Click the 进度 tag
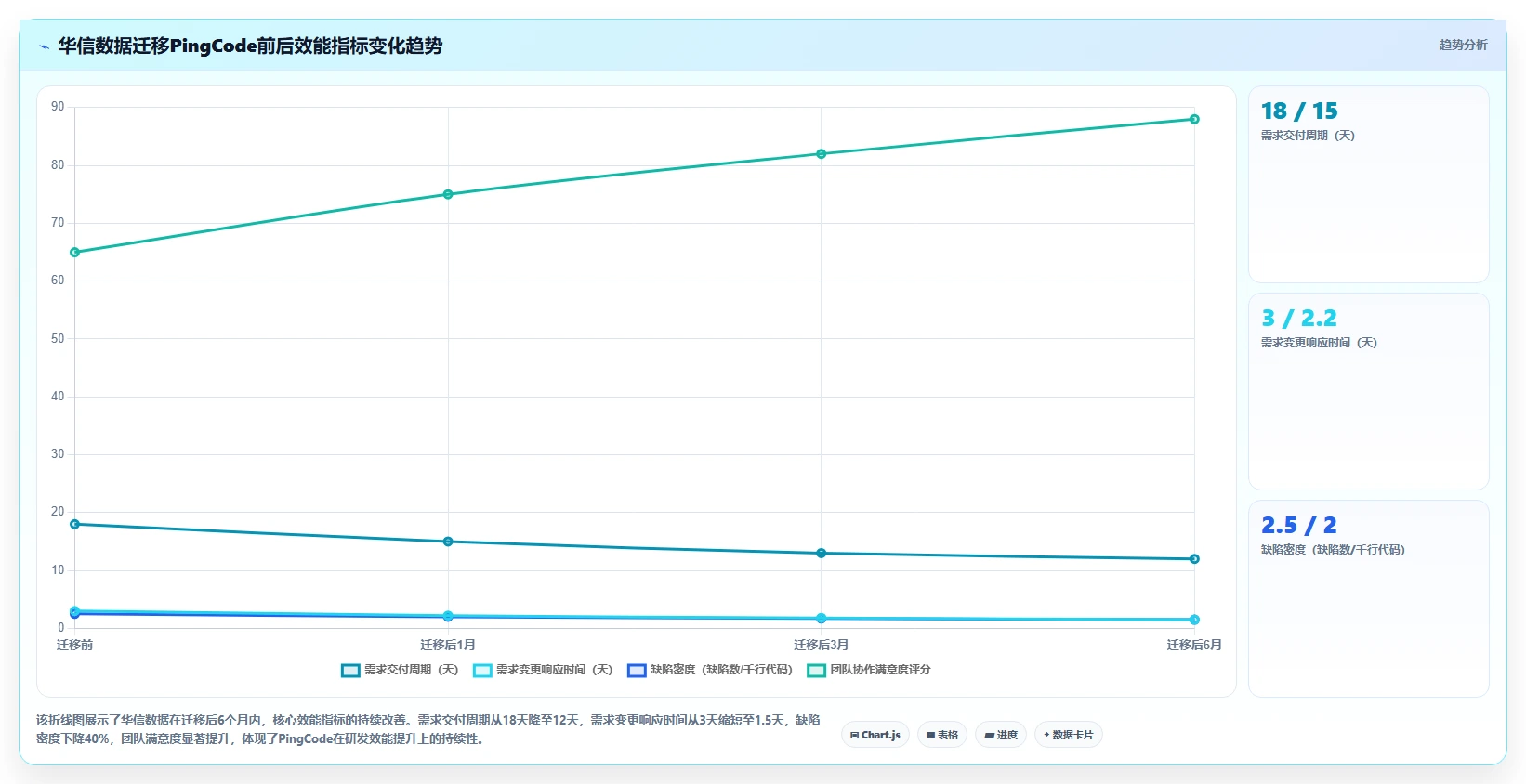The height and width of the screenshot is (784, 1526). pyautogui.click(x=1001, y=735)
